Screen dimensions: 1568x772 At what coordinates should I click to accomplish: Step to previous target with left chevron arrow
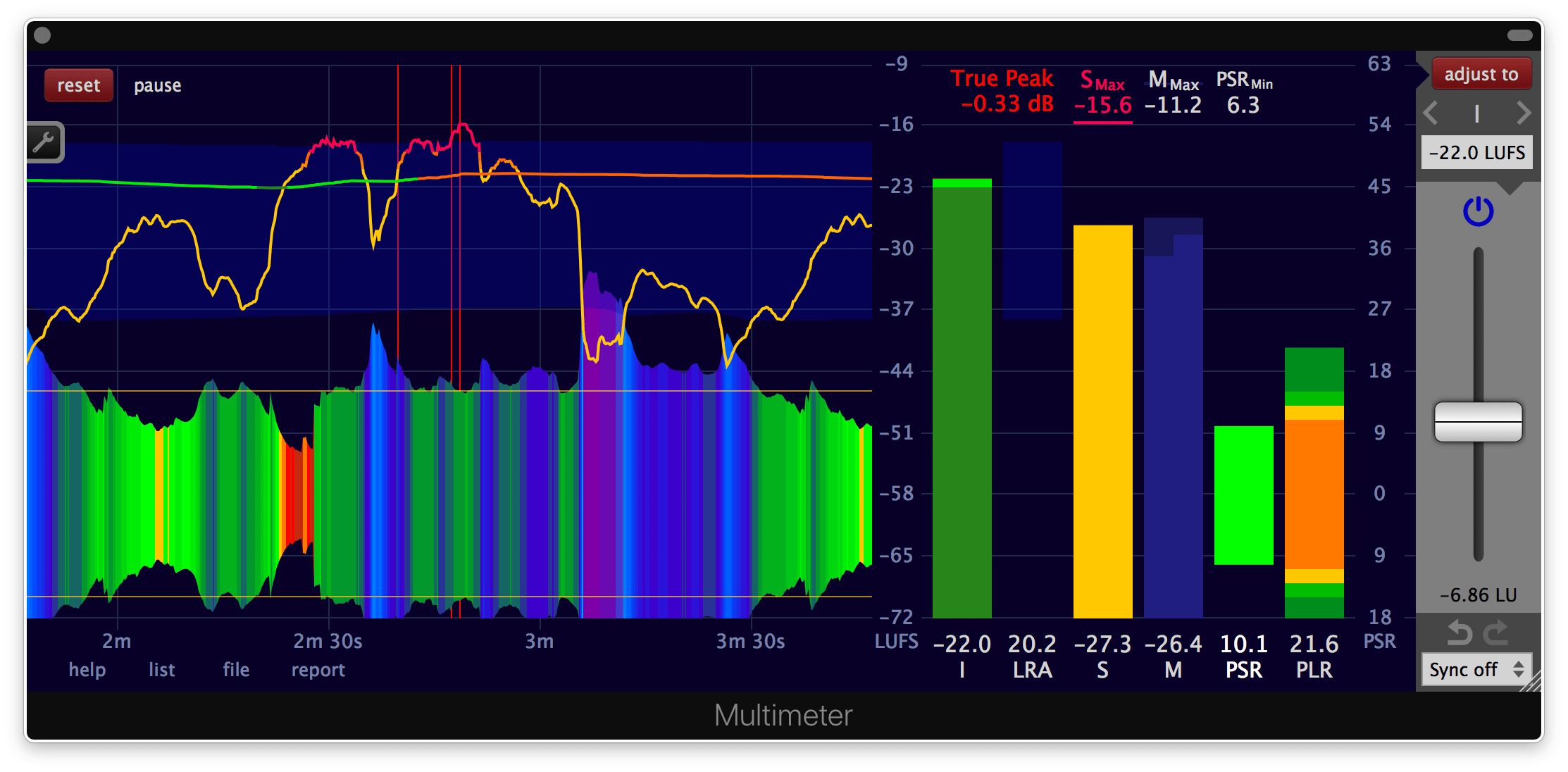click(x=1431, y=113)
